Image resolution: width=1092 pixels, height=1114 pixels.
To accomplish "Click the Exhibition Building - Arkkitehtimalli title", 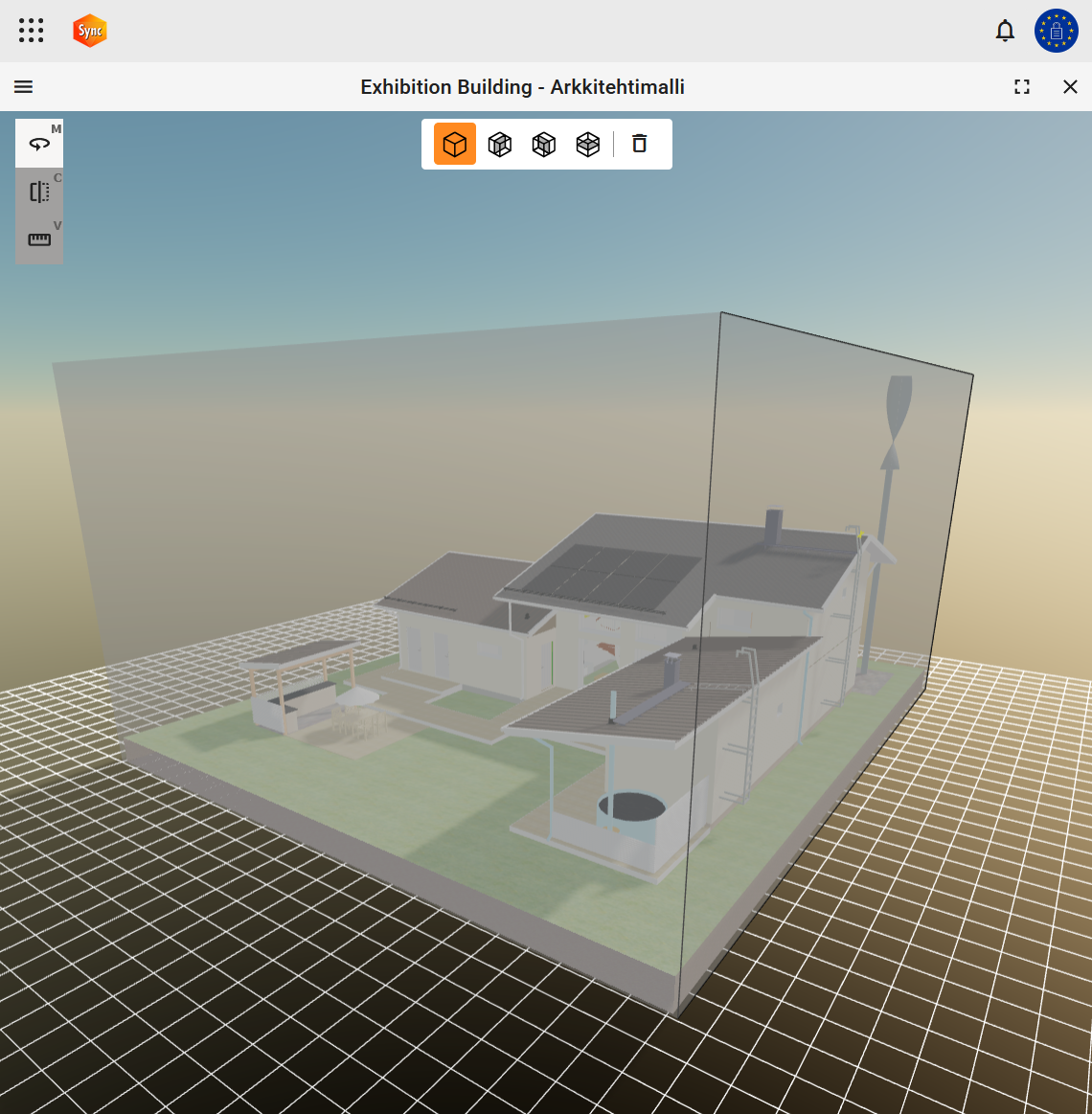I will pyautogui.click(x=522, y=87).
